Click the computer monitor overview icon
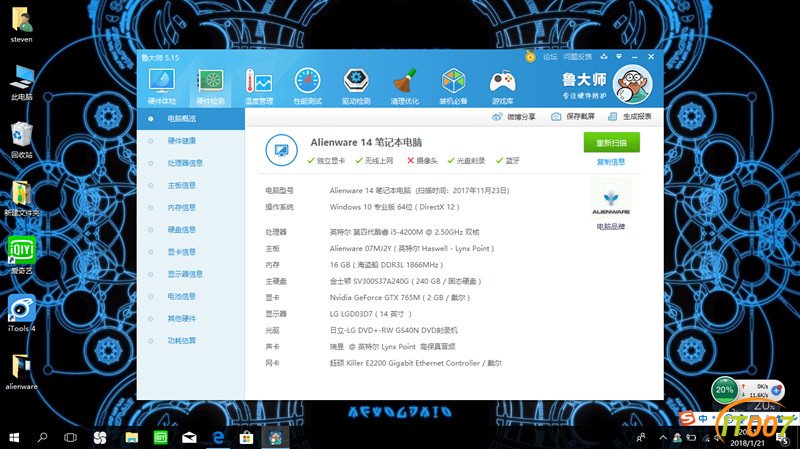This screenshot has height=449, width=800. [x=281, y=150]
